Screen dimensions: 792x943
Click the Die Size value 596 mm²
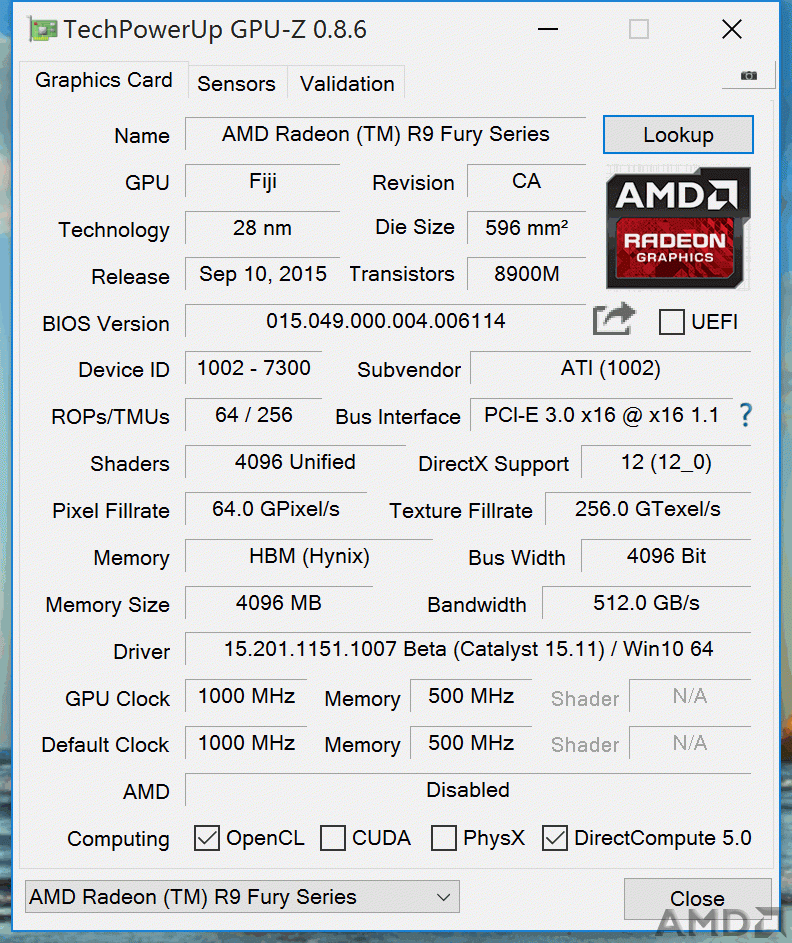526,228
